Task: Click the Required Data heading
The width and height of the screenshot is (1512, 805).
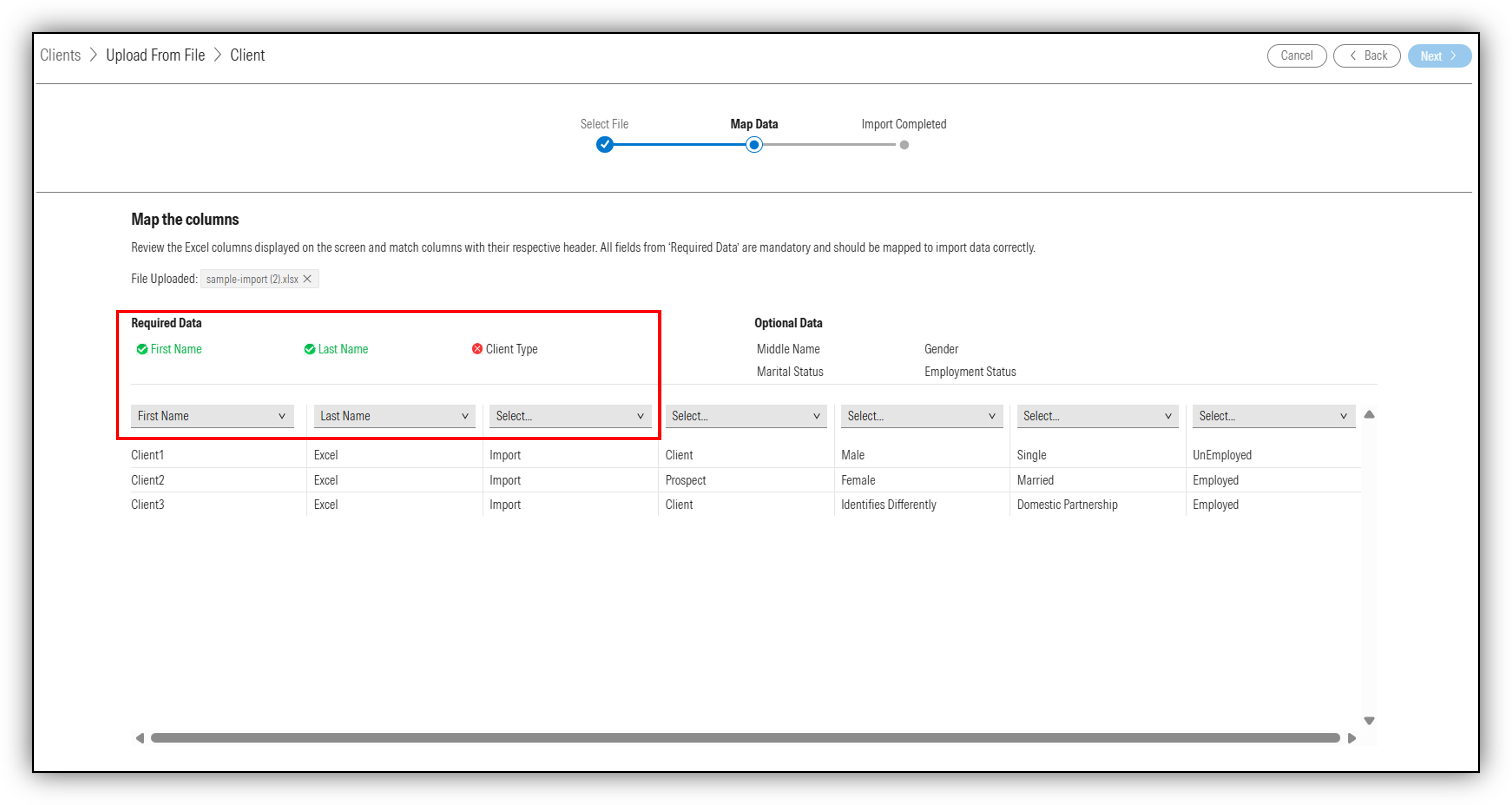Action: click(166, 323)
